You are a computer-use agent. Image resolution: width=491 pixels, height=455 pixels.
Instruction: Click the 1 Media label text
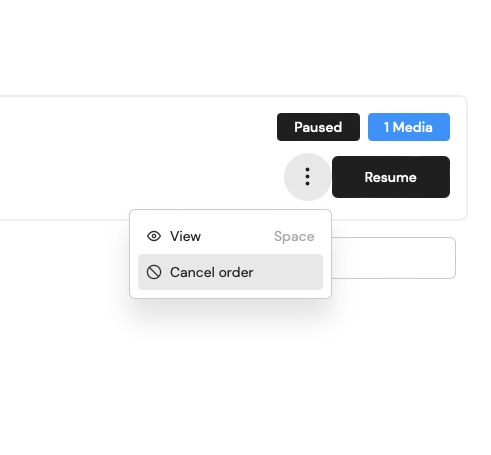(x=408, y=127)
